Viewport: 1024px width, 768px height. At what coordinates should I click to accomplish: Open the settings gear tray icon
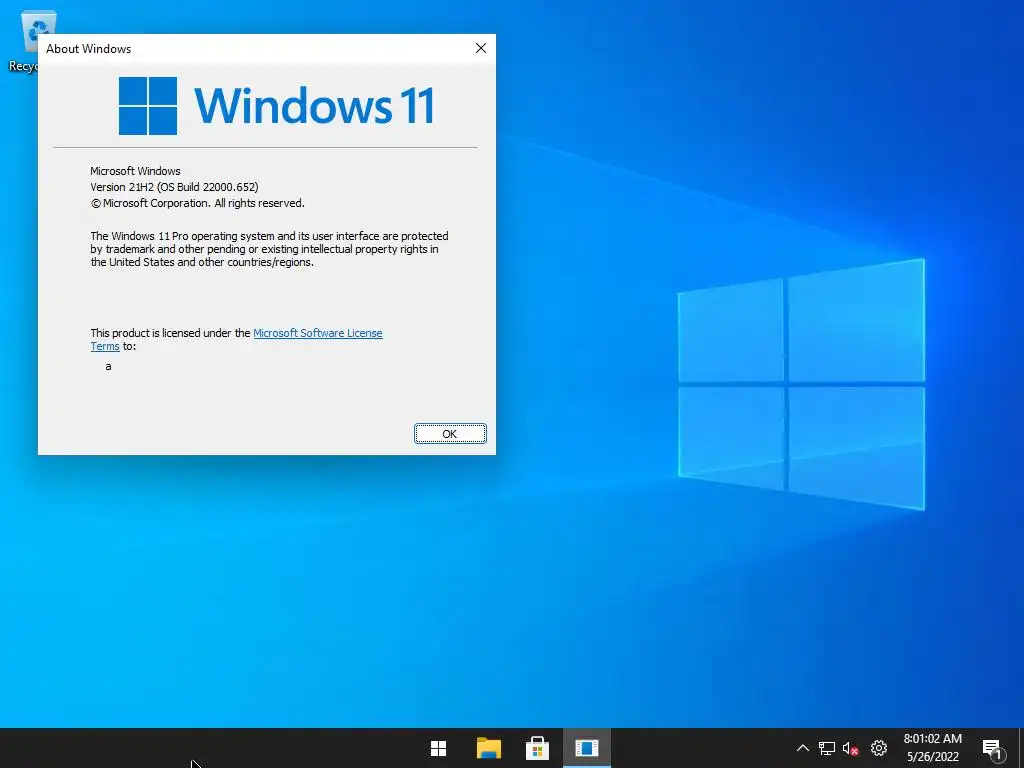(x=879, y=748)
